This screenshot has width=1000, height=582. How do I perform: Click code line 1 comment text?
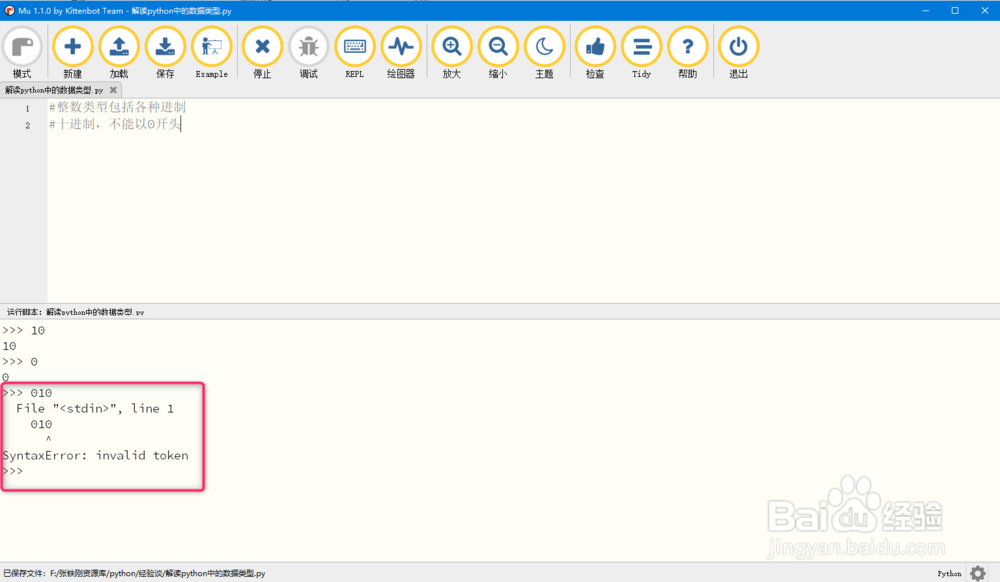(117, 107)
